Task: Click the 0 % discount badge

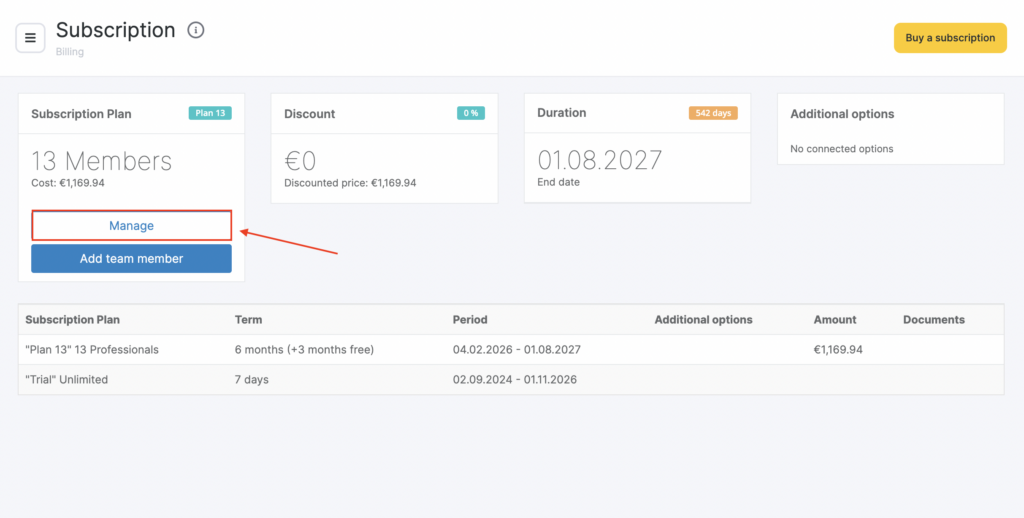Action: click(x=470, y=113)
